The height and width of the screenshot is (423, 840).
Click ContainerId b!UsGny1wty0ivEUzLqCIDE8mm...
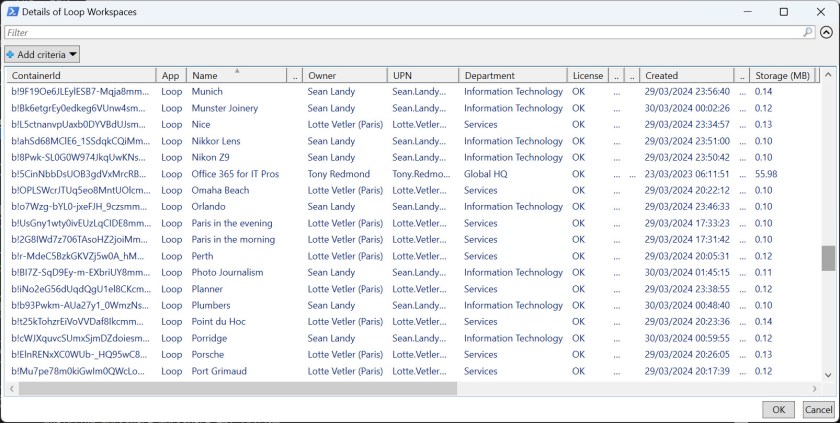pyautogui.click(x=81, y=223)
